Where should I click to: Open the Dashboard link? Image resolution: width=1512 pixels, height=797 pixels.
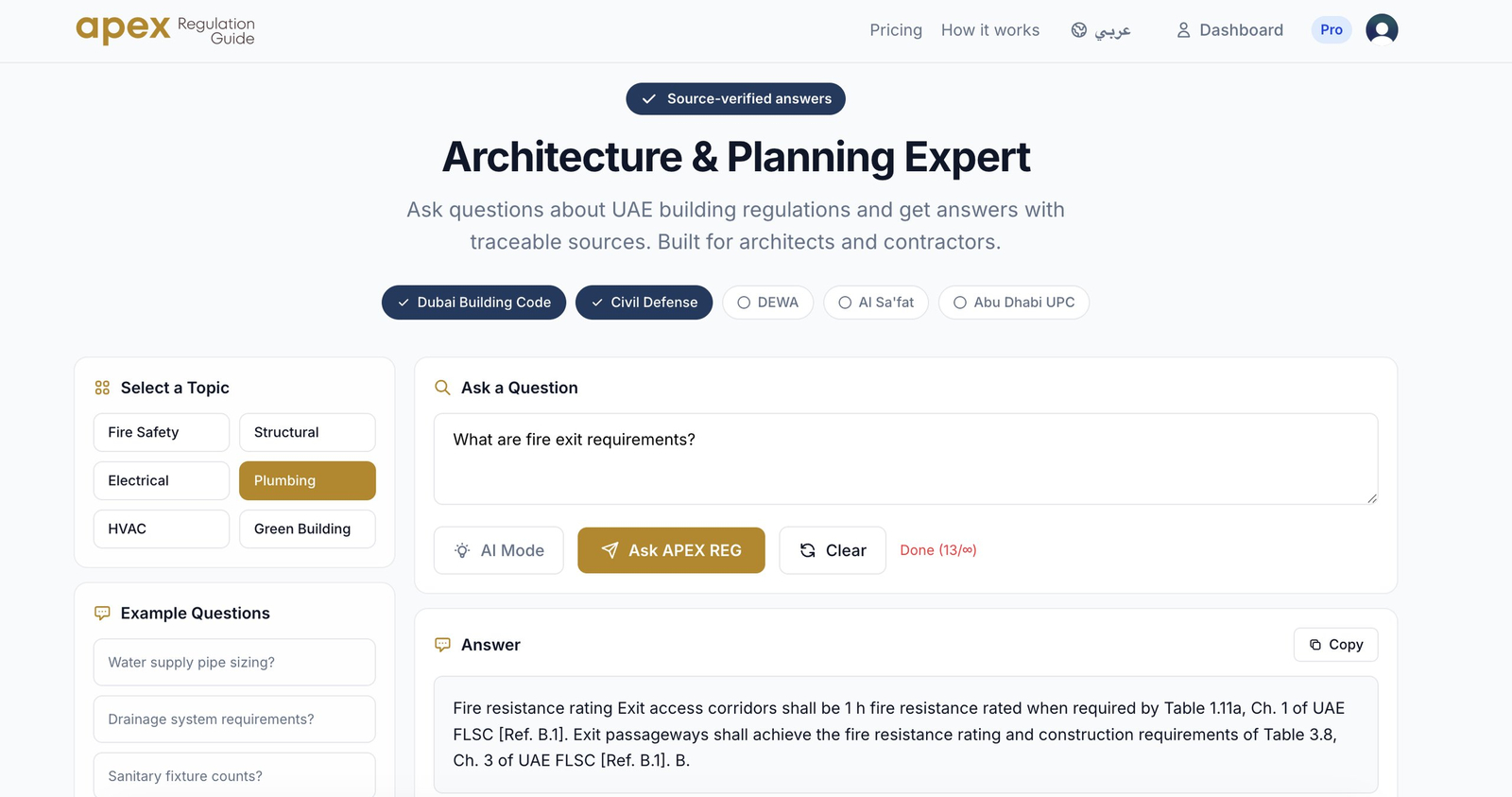[x=1229, y=30]
